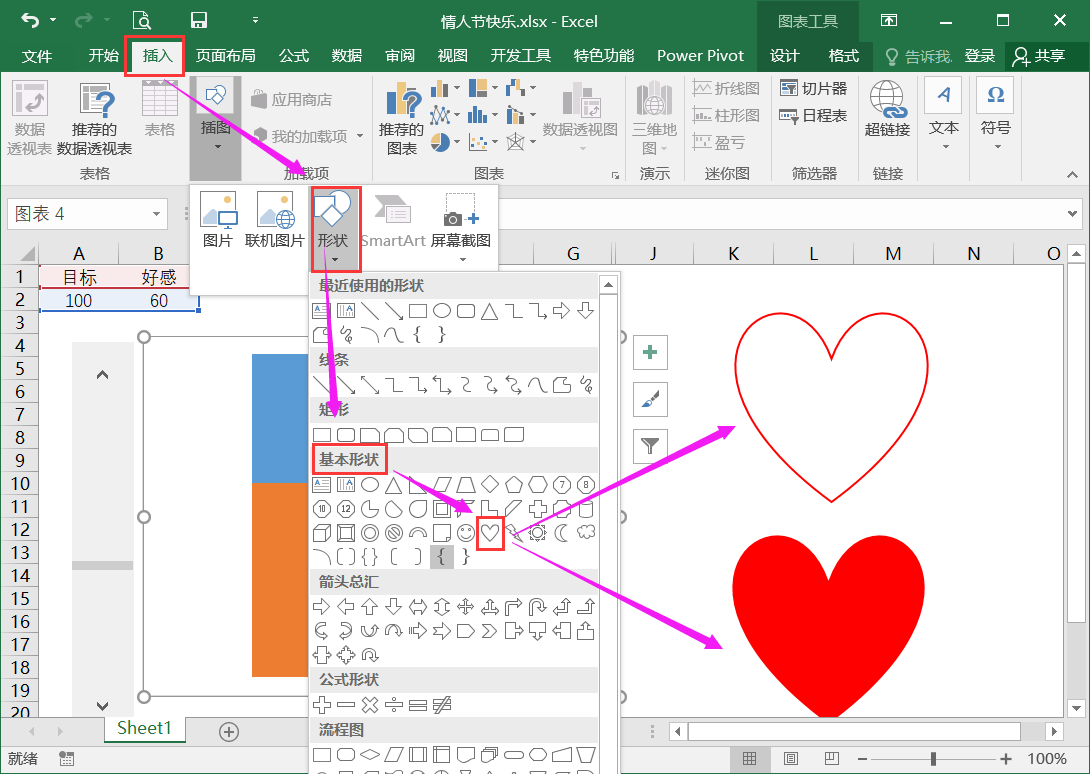Click the Chart Elements plus button
The image size is (1090, 774).
point(650,353)
